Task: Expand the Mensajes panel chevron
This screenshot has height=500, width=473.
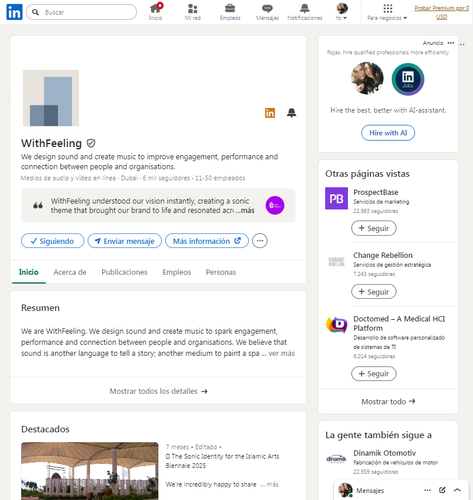Action: point(457,490)
